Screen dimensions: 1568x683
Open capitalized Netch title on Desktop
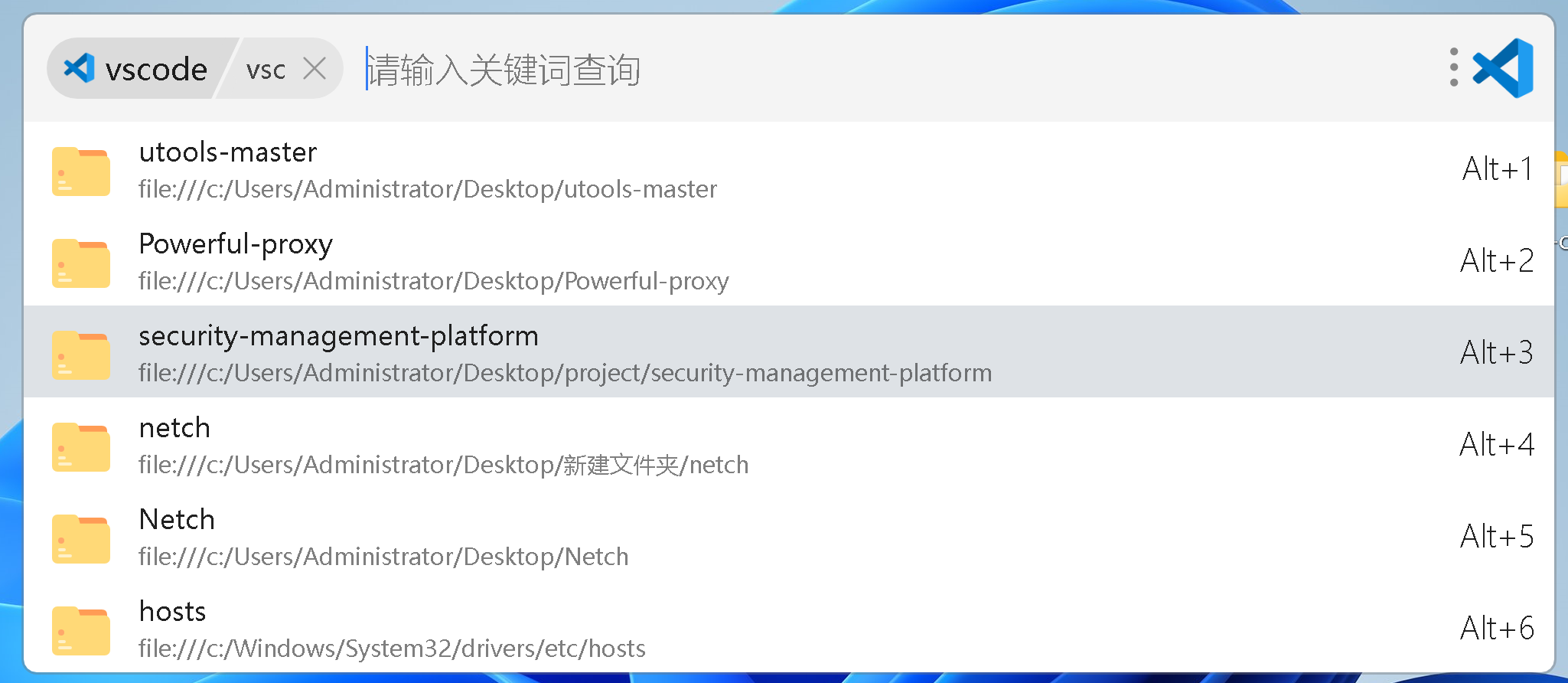point(177,520)
